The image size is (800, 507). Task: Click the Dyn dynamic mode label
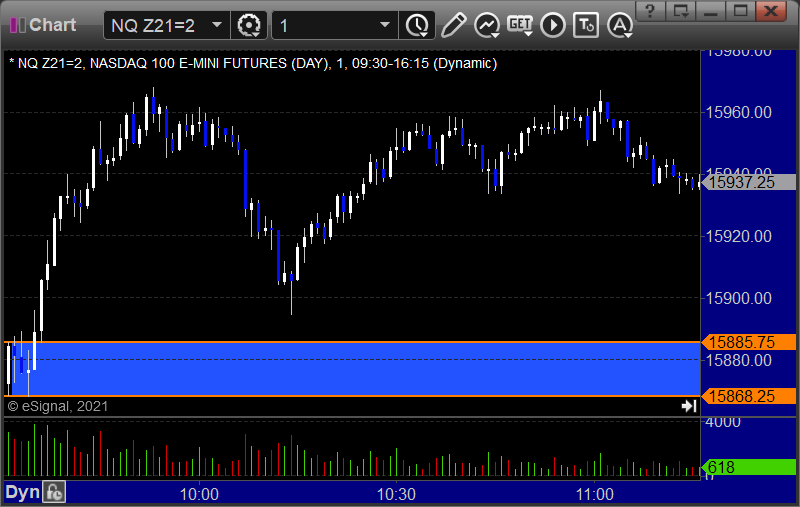[x=22, y=492]
